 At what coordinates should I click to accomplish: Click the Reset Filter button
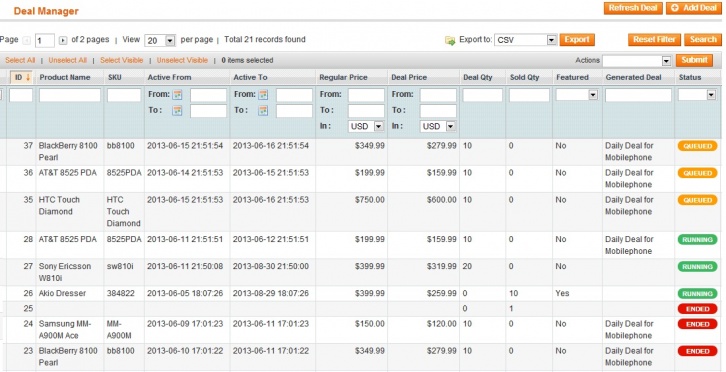tap(654, 40)
